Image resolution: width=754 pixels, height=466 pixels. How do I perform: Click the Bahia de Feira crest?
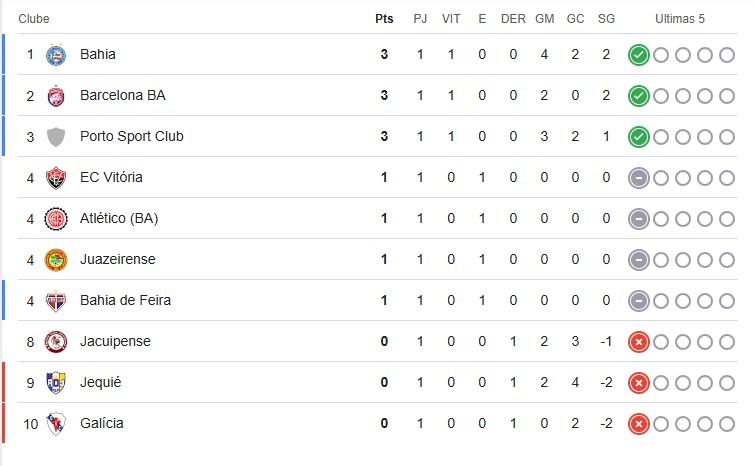[x=56, y=301]
